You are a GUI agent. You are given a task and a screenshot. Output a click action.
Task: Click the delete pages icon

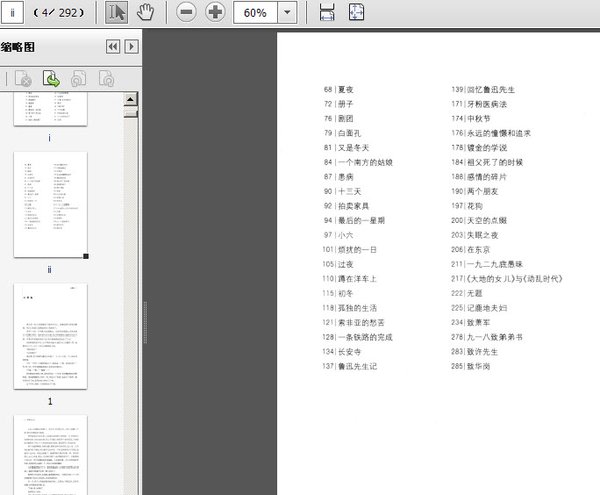click(x=23, y=77)
